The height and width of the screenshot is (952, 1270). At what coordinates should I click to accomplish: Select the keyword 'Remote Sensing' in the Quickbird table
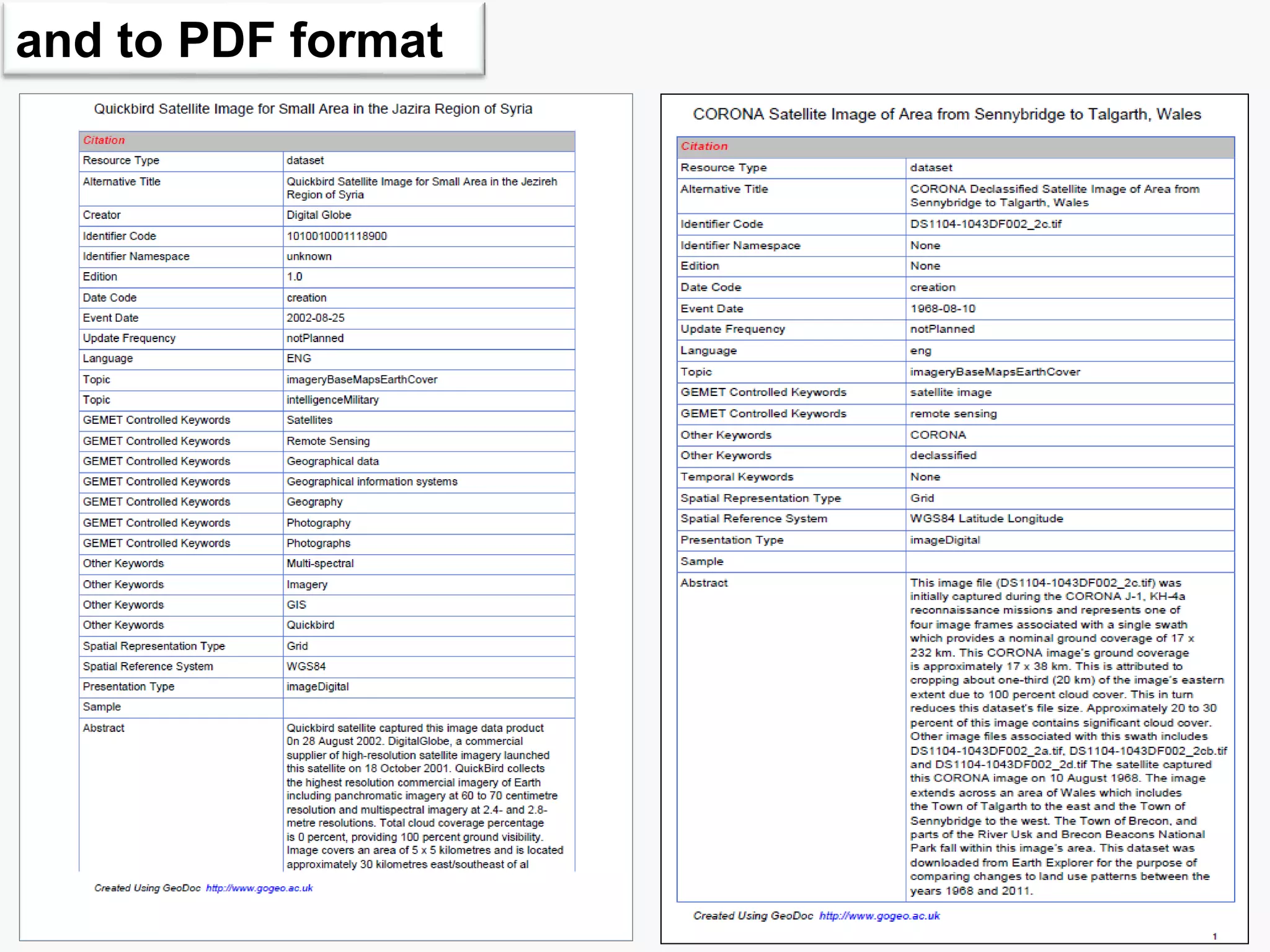(x=328, y=441)
